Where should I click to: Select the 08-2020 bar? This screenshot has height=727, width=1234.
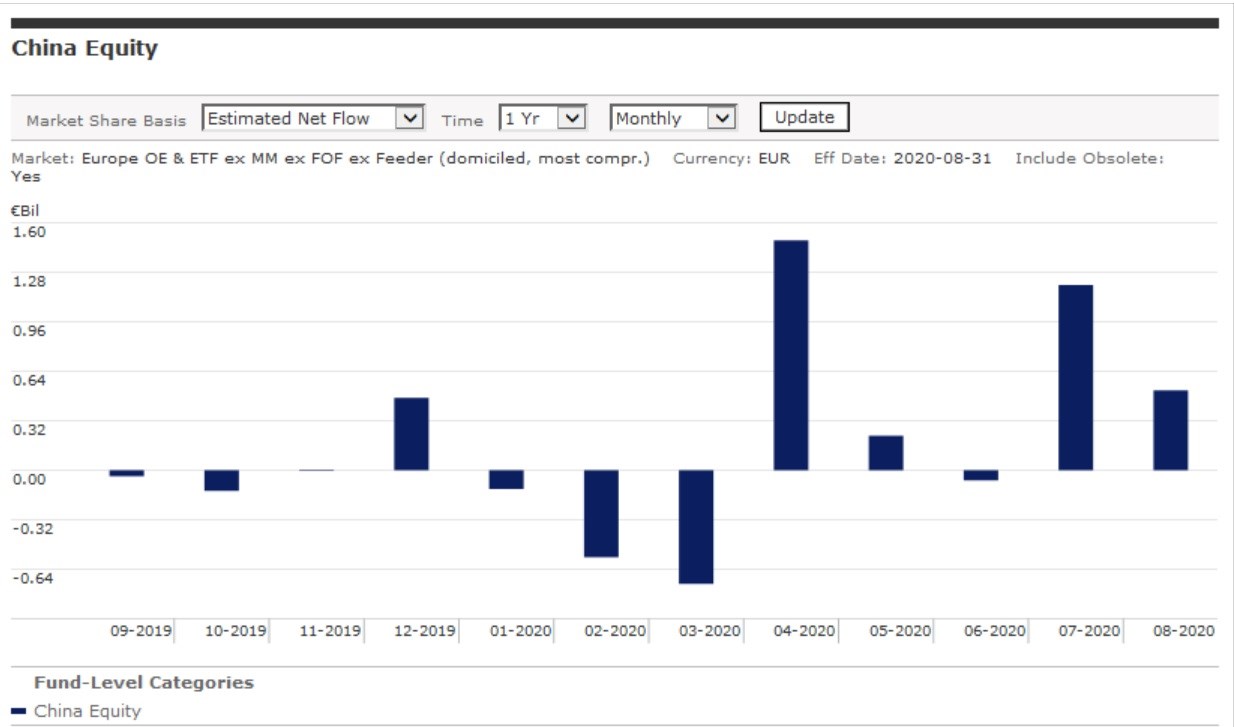point(1170,430)
